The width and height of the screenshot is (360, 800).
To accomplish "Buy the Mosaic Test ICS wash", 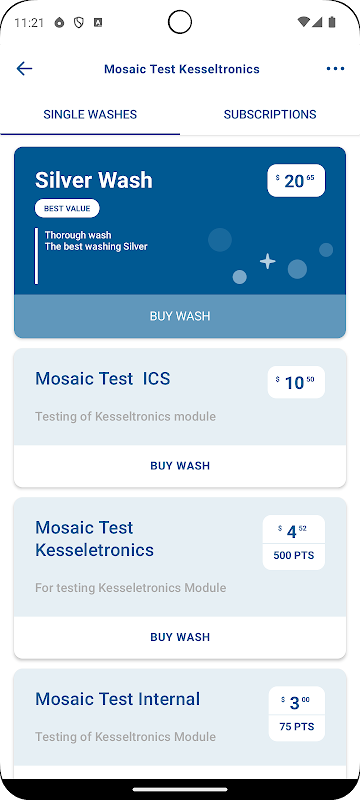I will 180,465.
